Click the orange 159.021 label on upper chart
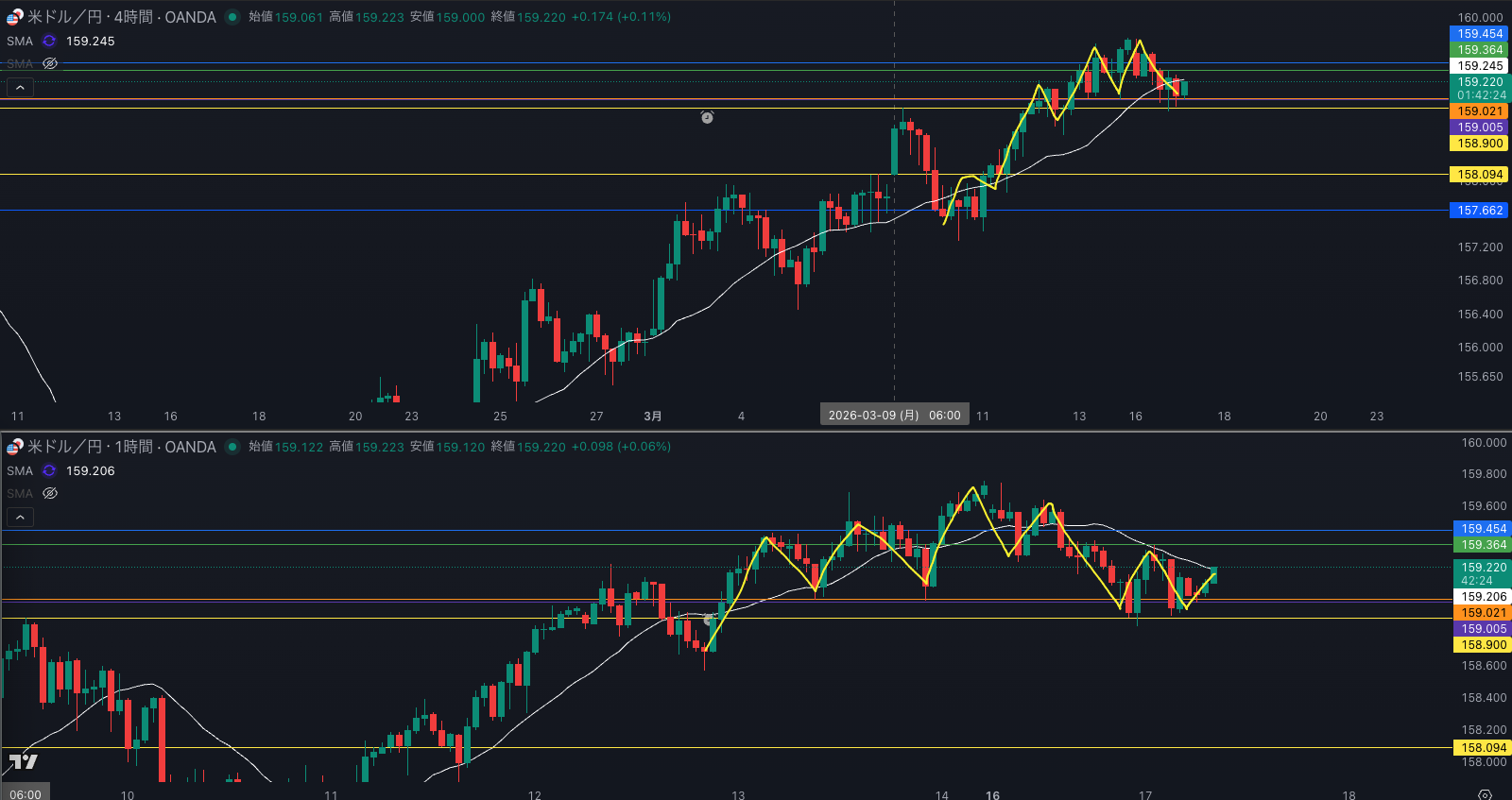The image size is (1512, 800). (1479, 111)
